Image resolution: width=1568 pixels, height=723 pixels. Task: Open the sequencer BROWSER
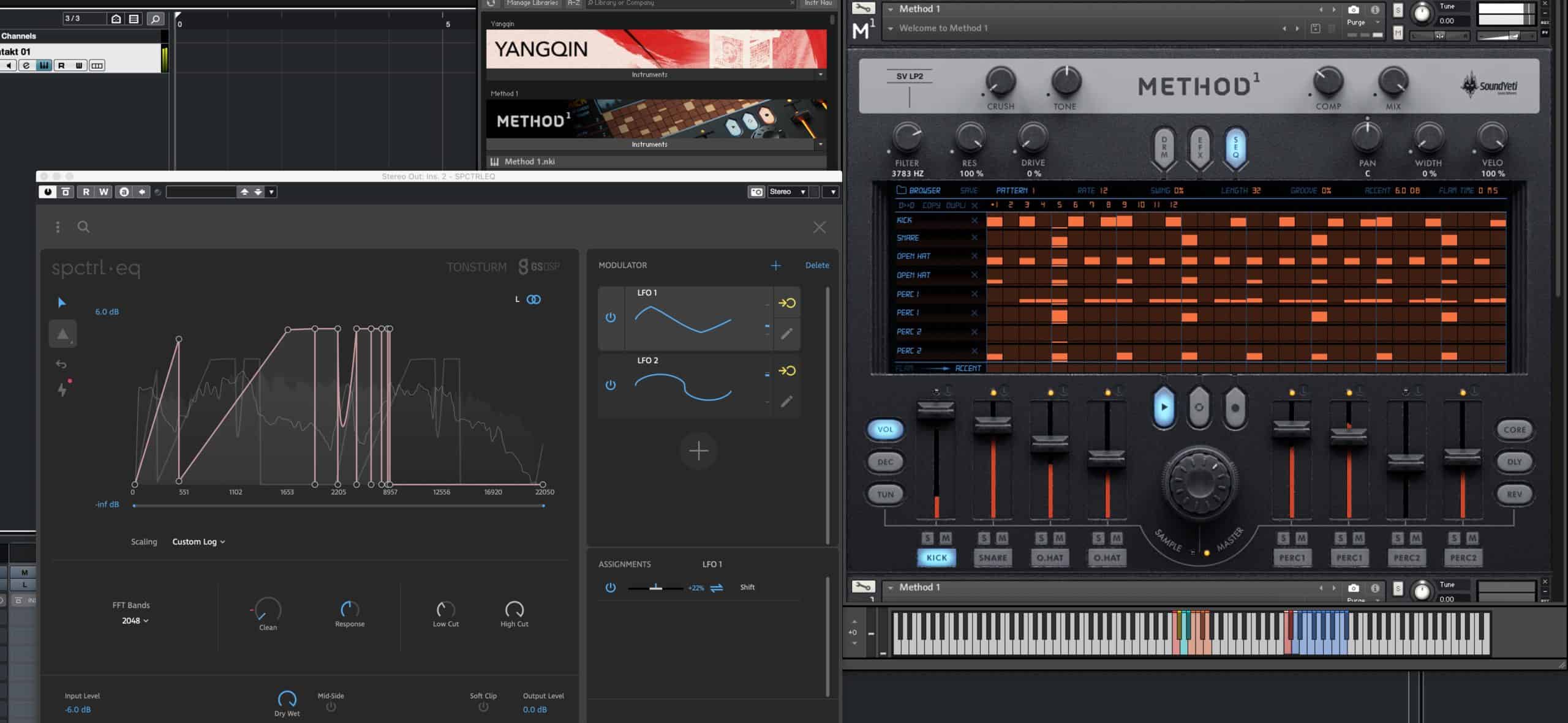(x=918, y=190)
